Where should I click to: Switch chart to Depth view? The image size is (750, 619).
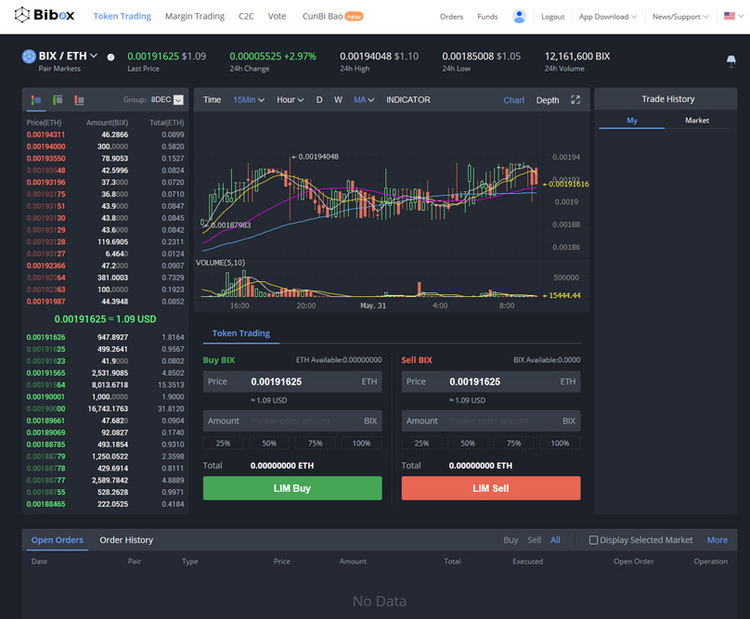pyautogui.click(x=548, y=100)
